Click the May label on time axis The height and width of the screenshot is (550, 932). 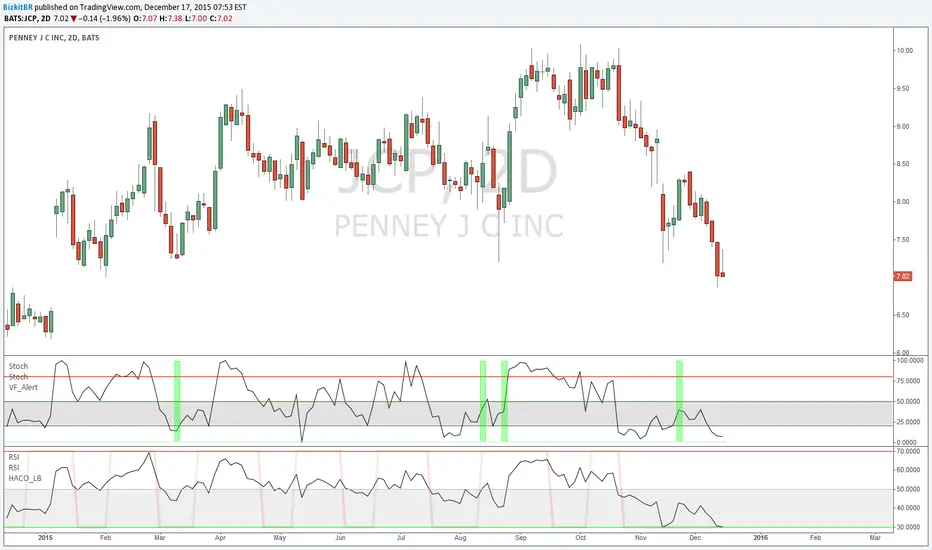[280, 538]
